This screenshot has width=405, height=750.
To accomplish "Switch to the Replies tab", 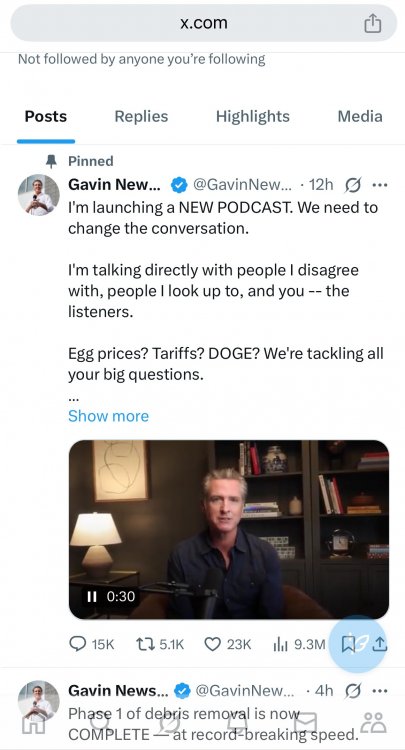I will pos(141,116).
